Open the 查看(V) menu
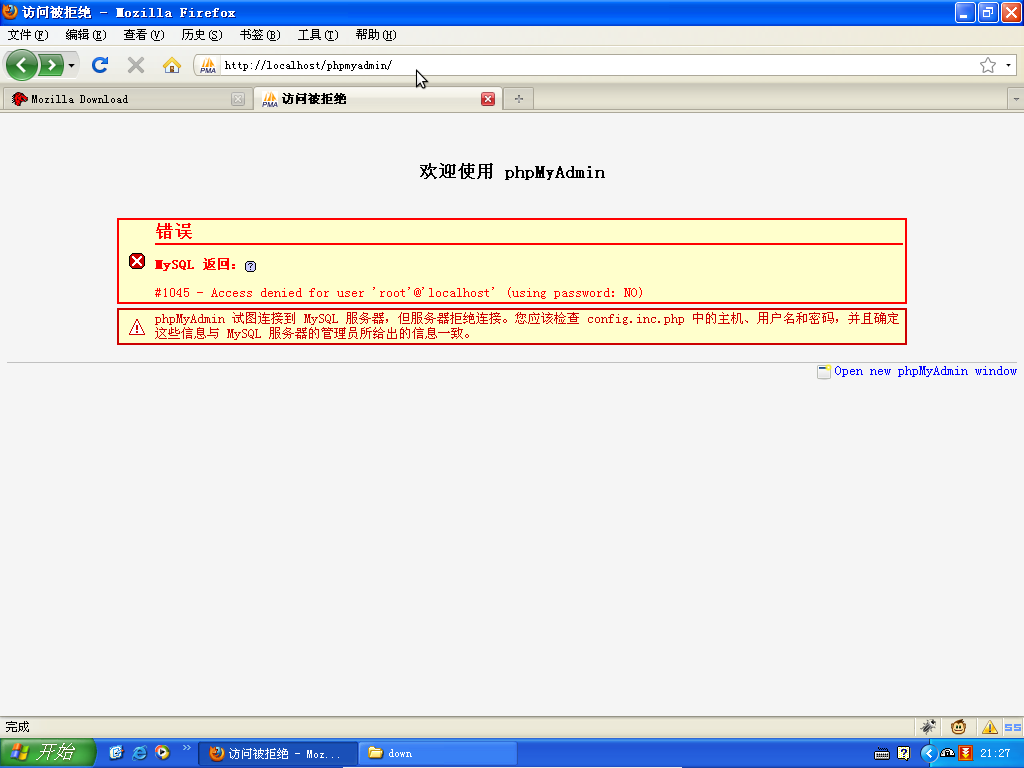The image size is (1024, 768). point(144,35)
